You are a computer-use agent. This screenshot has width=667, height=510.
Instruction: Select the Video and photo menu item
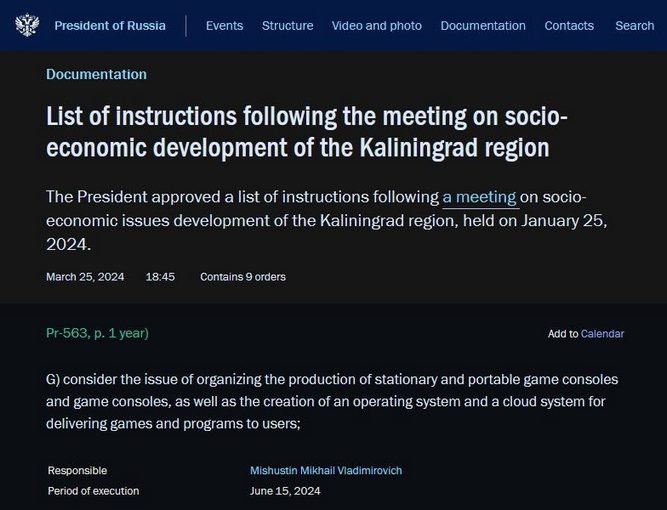click(x=376, y=26)
